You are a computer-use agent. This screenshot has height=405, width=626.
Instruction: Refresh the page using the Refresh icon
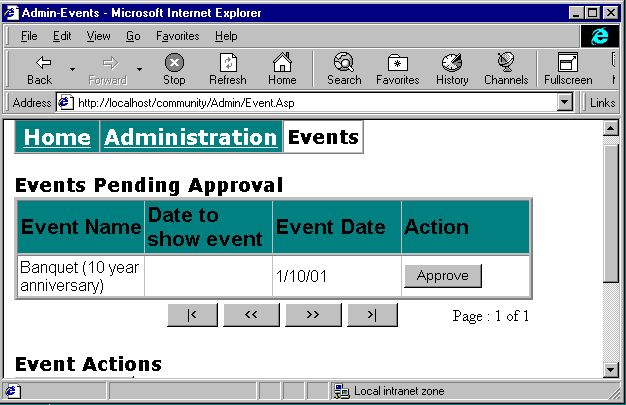point(227,62)
